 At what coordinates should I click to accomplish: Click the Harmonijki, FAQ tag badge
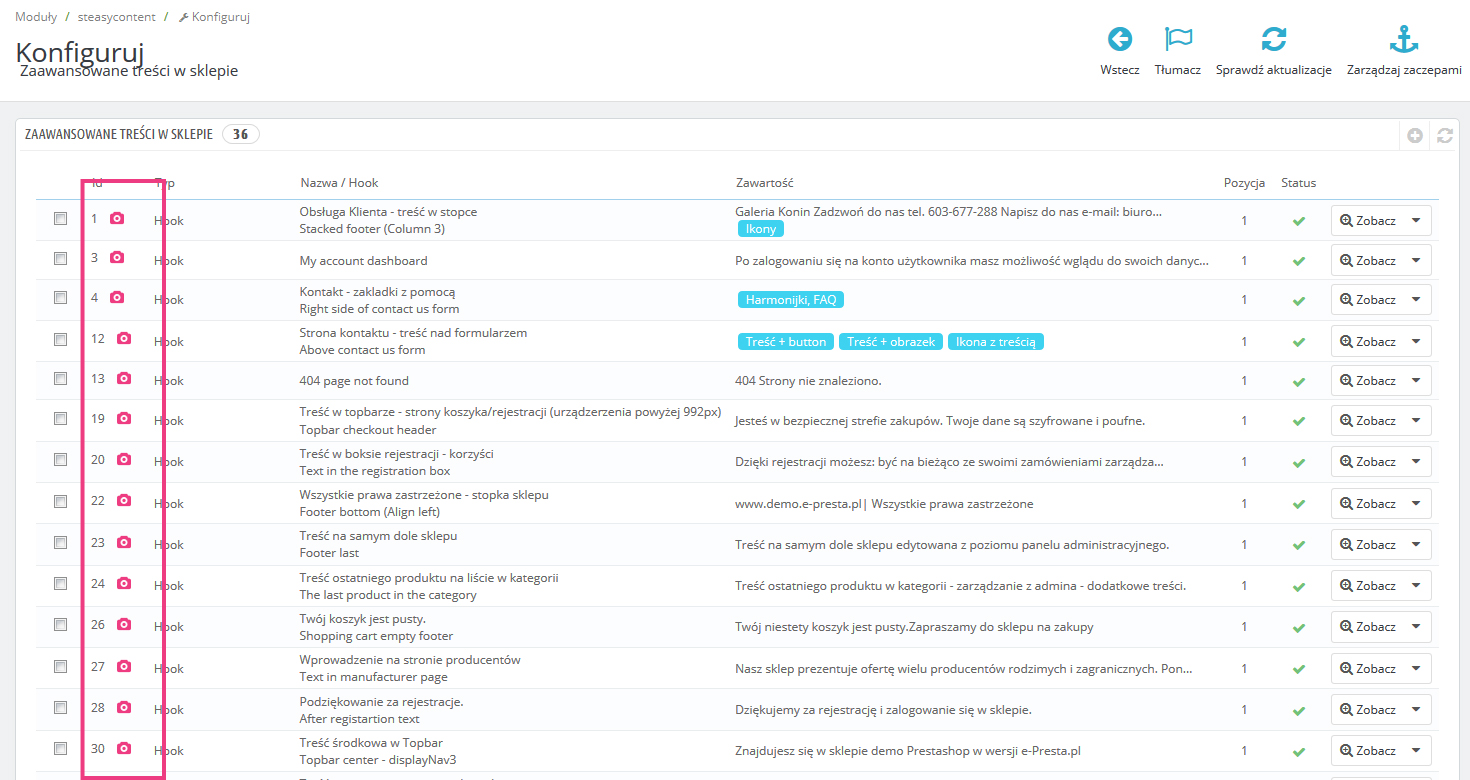pos(791,299)
